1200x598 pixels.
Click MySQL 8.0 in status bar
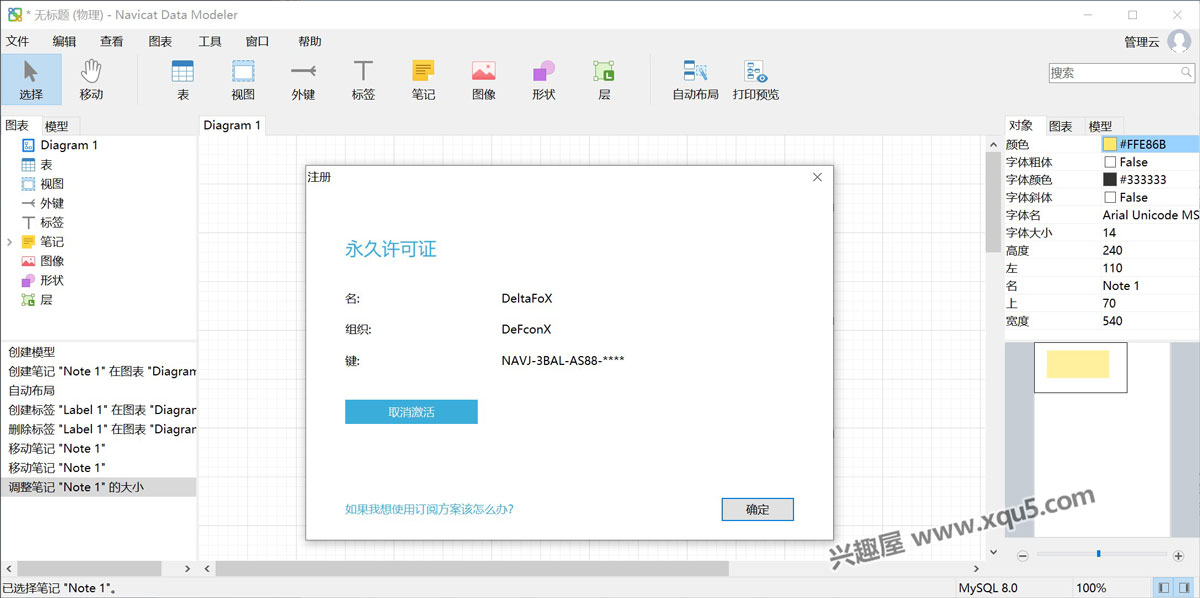[x=988, y=588]
